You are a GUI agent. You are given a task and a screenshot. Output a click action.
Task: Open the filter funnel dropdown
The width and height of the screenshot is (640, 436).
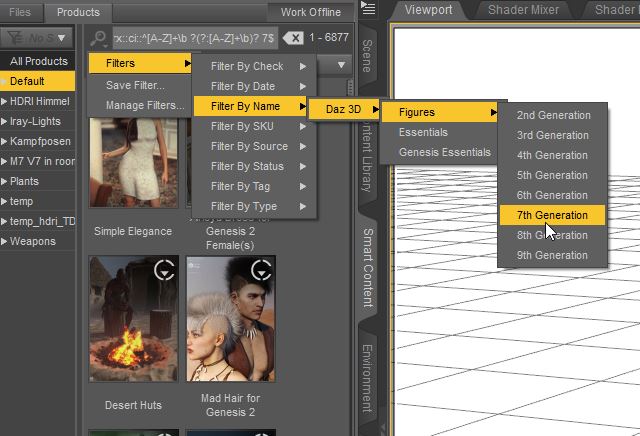37,38
